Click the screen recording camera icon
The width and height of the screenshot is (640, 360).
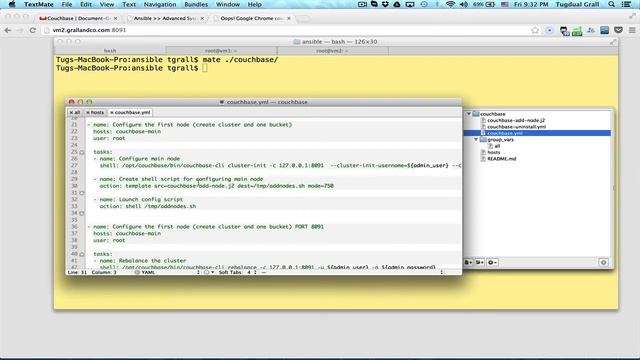pyautogui.click(x=362, y=4)
